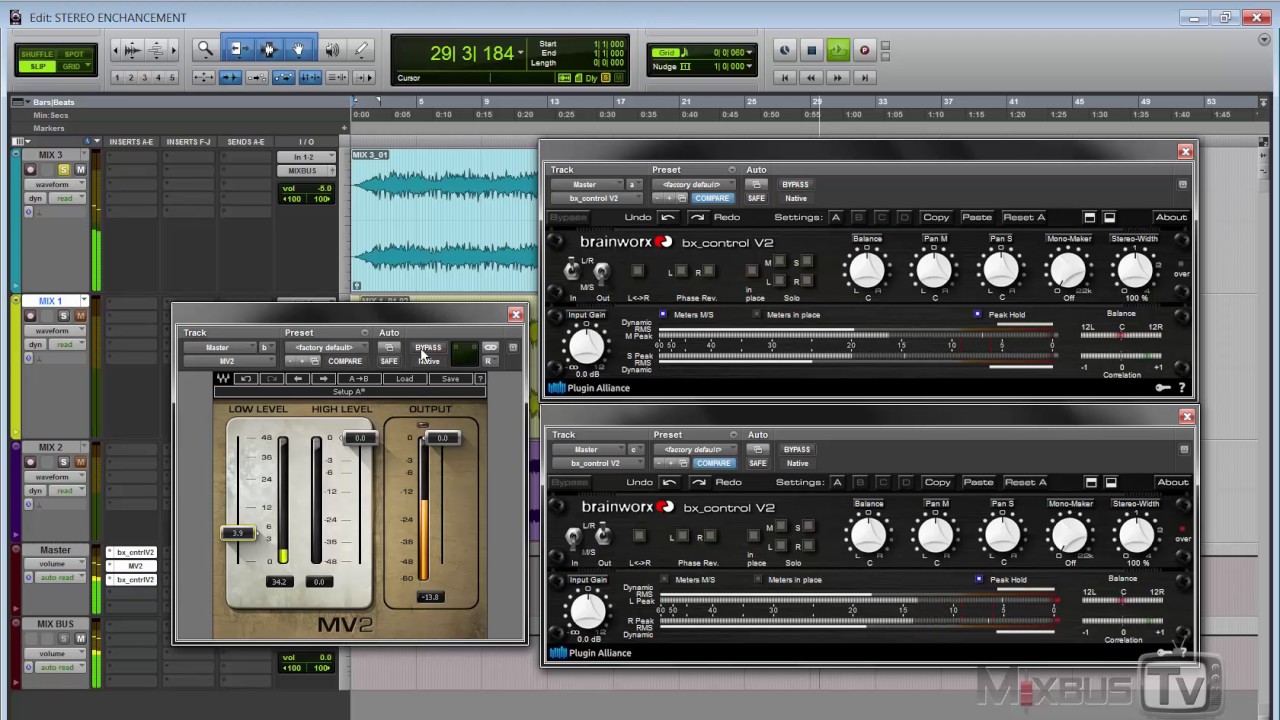Open the GRID edit mode dropdown
Screen dimensions: 1280x720
click(73, 66)
